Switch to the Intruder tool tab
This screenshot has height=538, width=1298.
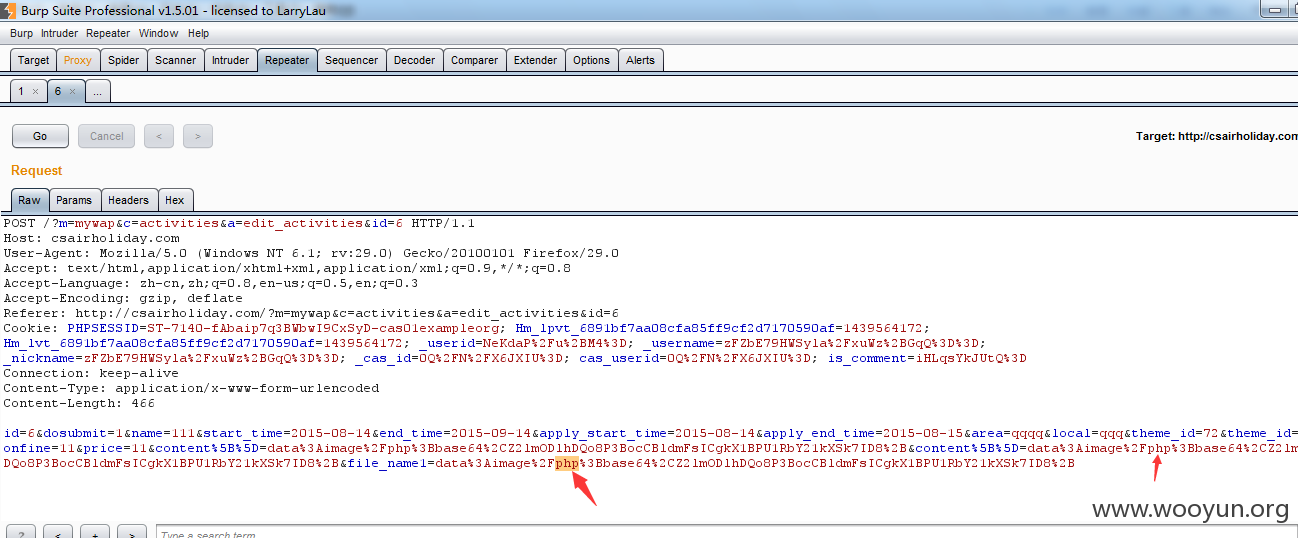[230, 60]
